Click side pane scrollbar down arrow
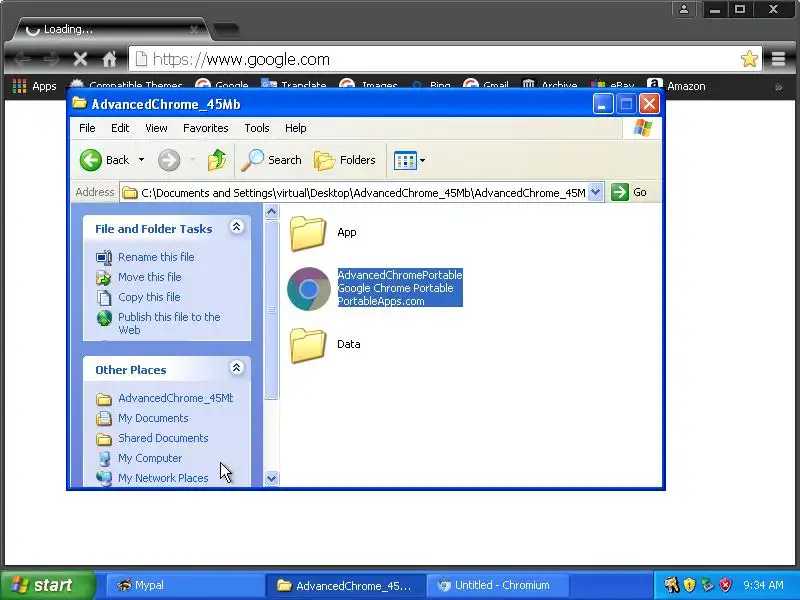Screen dimensions: 800x600 (272, 479)
